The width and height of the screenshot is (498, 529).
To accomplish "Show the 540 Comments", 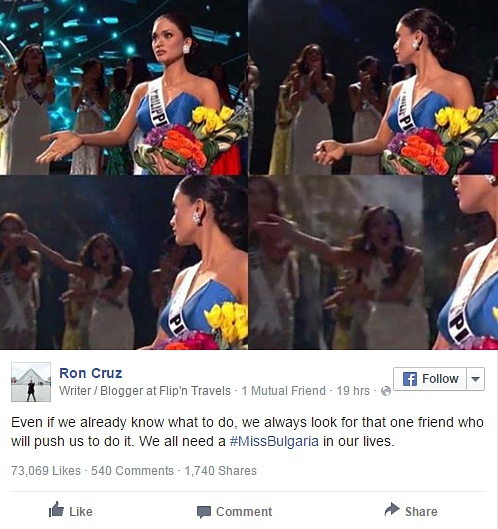I will [132, 471].
